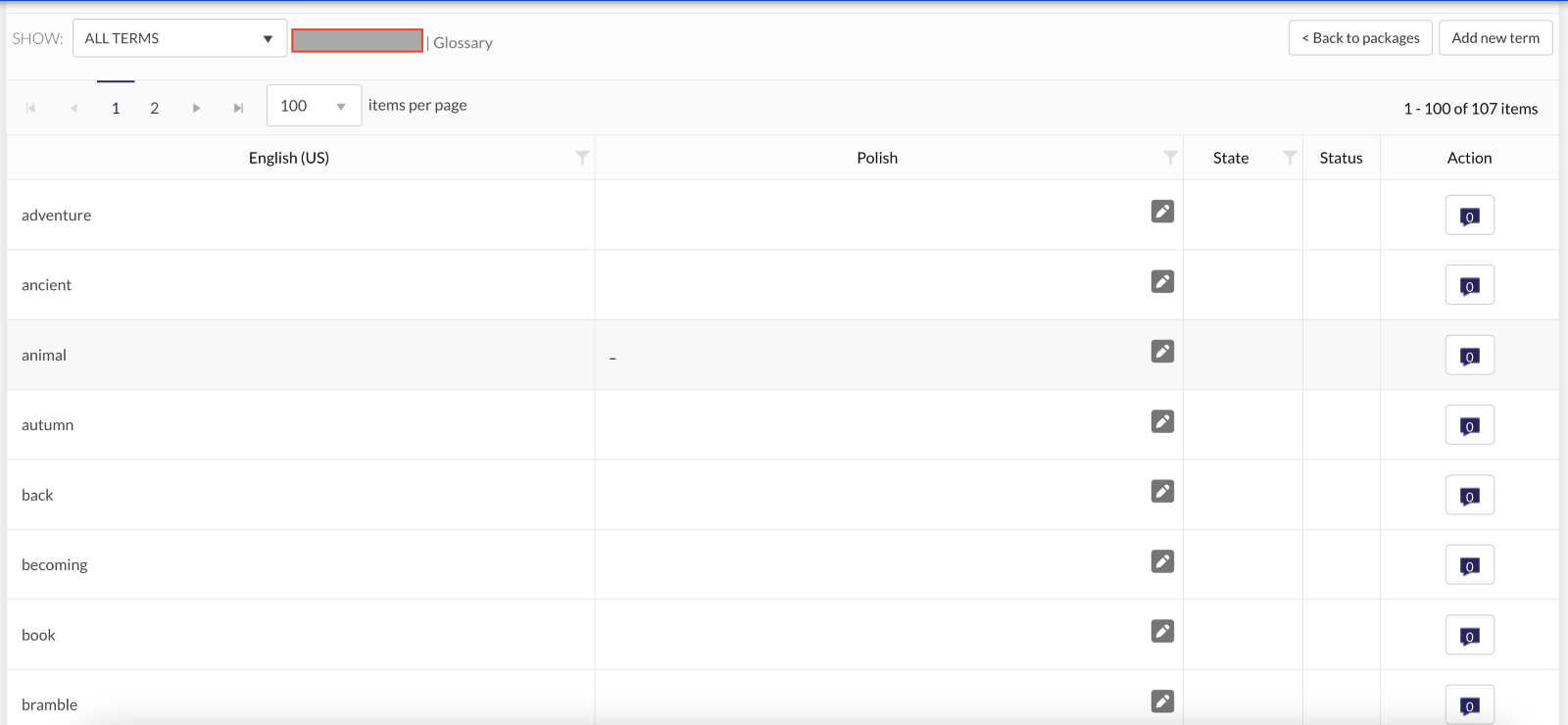Click the State column header

pyautogui.click(x=1231, y=158)
